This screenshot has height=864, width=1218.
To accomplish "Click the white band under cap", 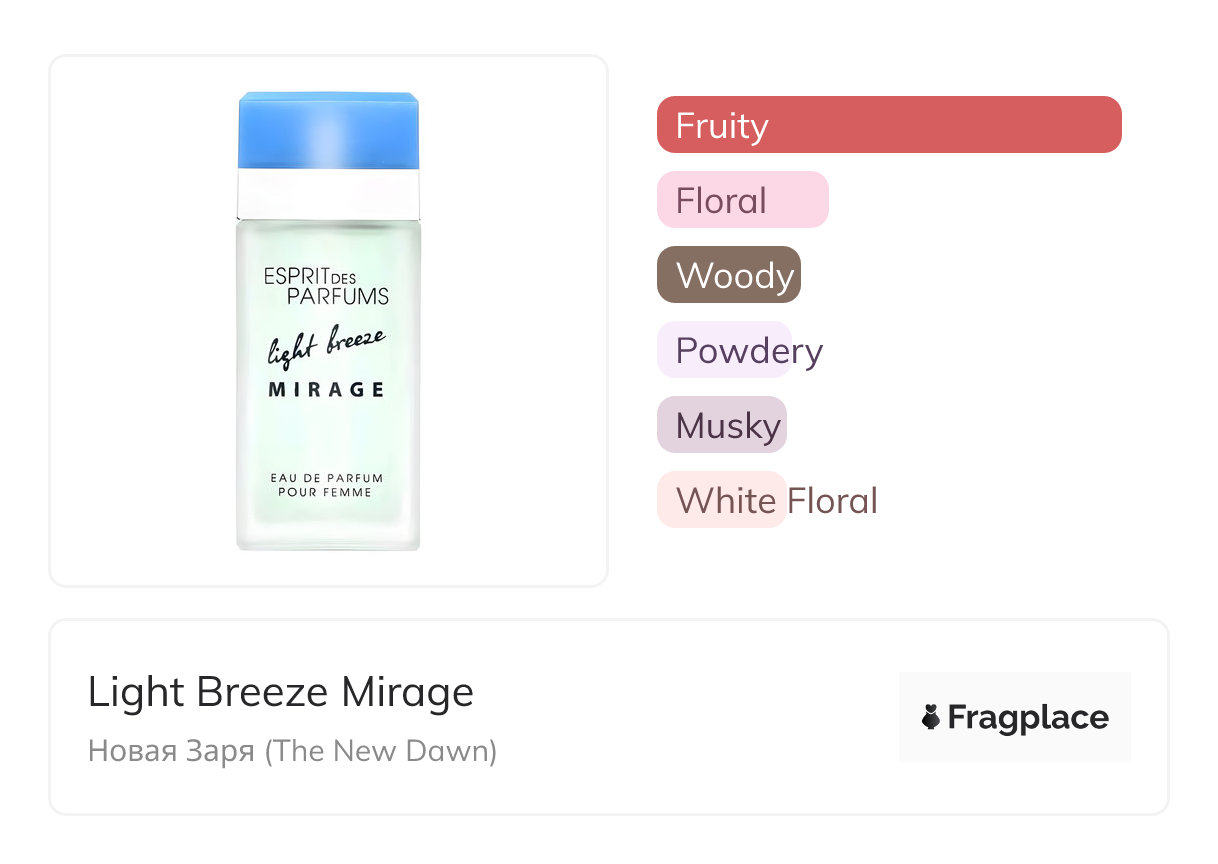I will click(328, 193).
